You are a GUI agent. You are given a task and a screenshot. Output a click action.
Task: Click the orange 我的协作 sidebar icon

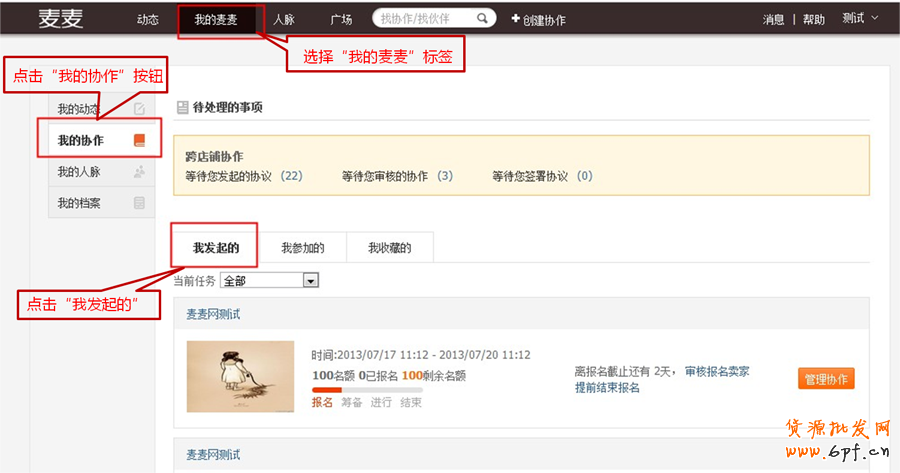139,140
